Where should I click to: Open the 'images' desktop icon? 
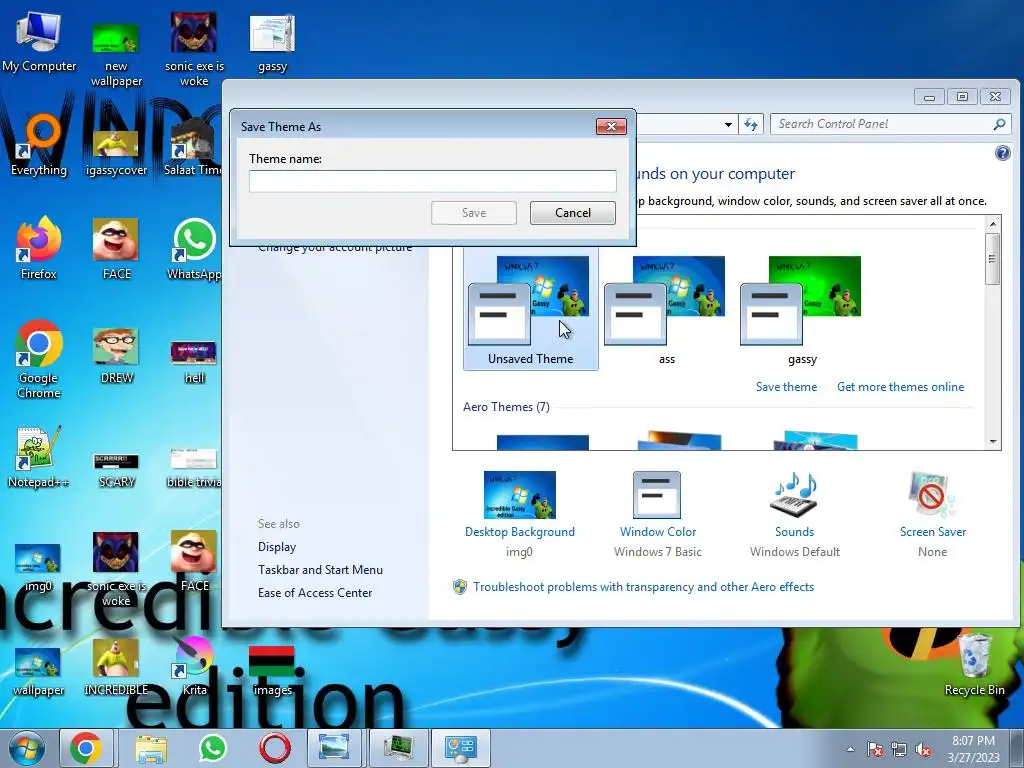[x=272, y=671]
